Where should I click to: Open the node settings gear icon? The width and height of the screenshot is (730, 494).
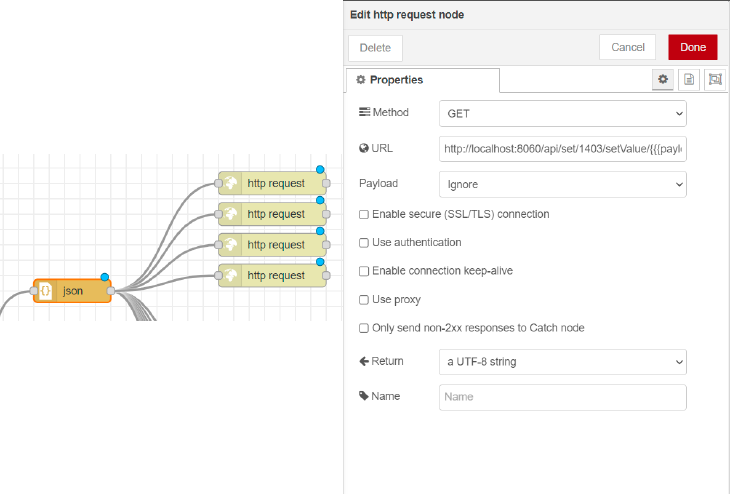coord(662,80)
